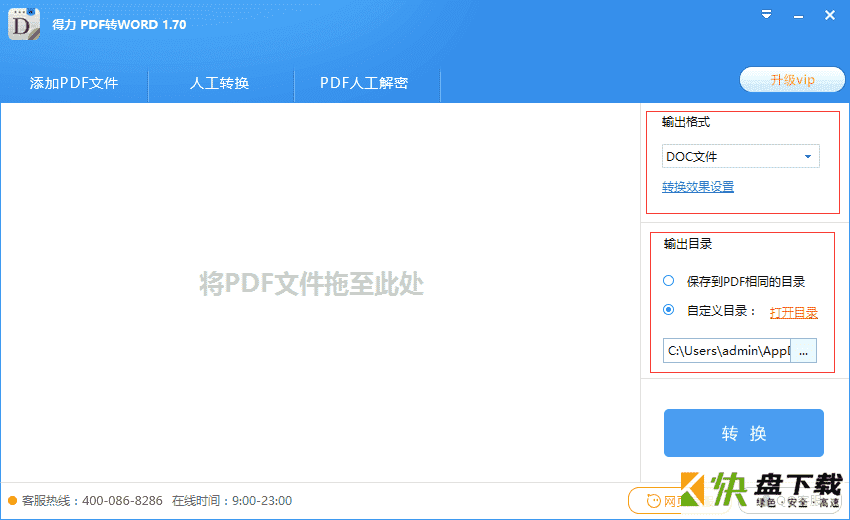This screenshot has width=850, height=520.
Task: Click the 在线时间：9:00-23:00 text
Action: tap(232, 500)
